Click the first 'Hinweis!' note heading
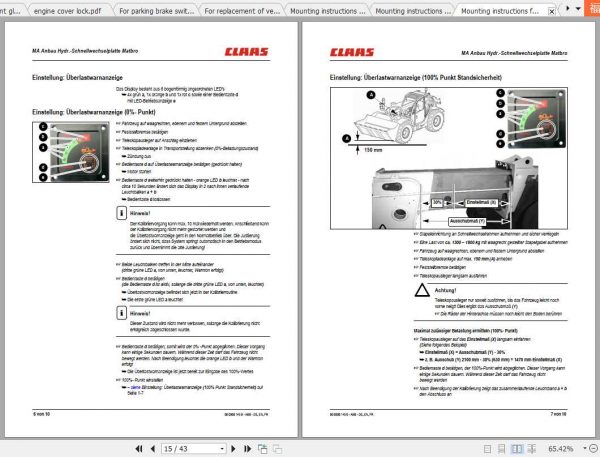The height and width of the screenshot is (457, 600). (x=140, y=213)
